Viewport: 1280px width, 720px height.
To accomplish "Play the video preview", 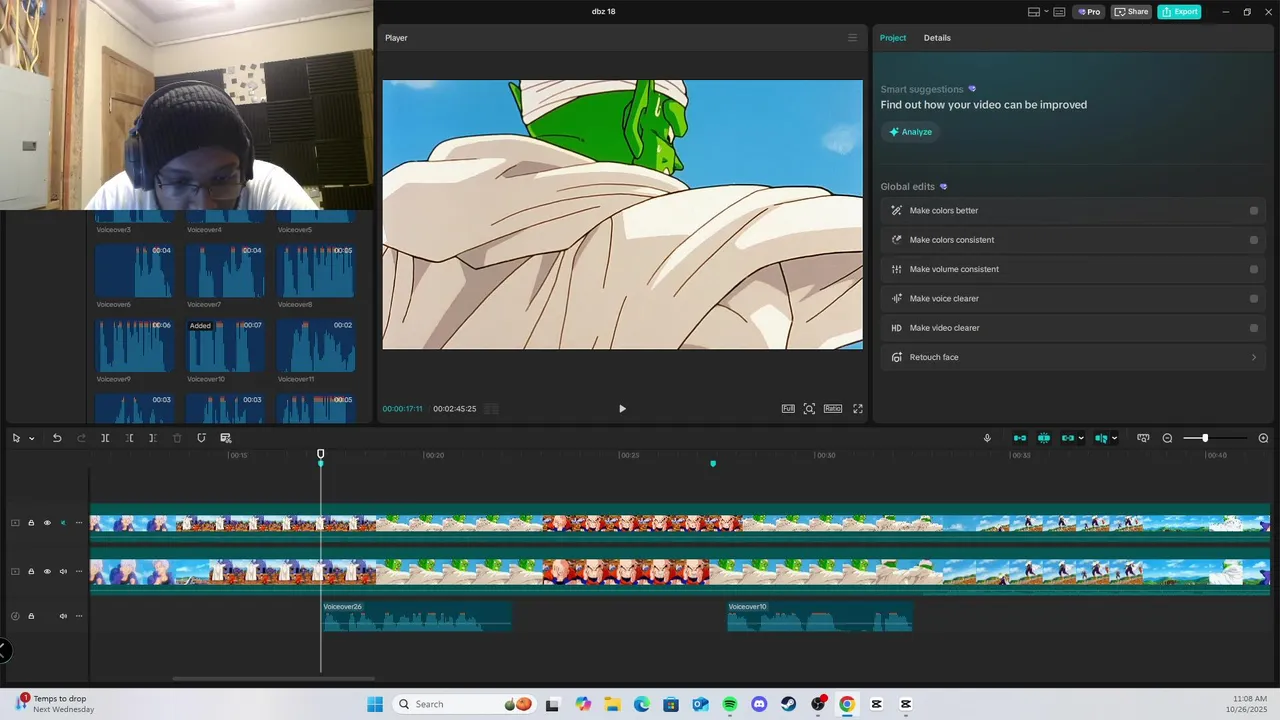I will pos(622,409).
